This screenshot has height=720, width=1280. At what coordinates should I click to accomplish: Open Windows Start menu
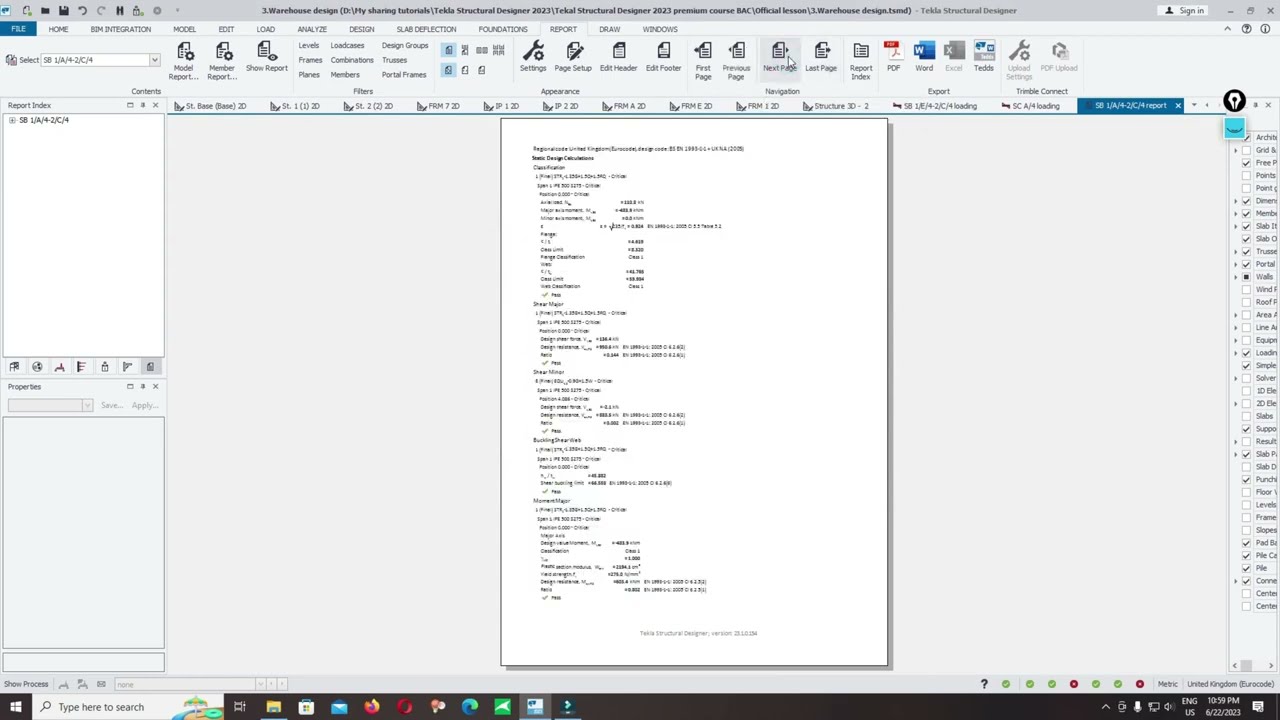[15, 707]
